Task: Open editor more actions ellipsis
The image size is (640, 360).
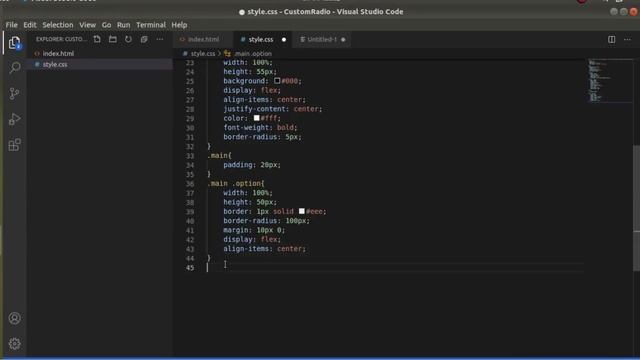Action: (x=627, y=39)
